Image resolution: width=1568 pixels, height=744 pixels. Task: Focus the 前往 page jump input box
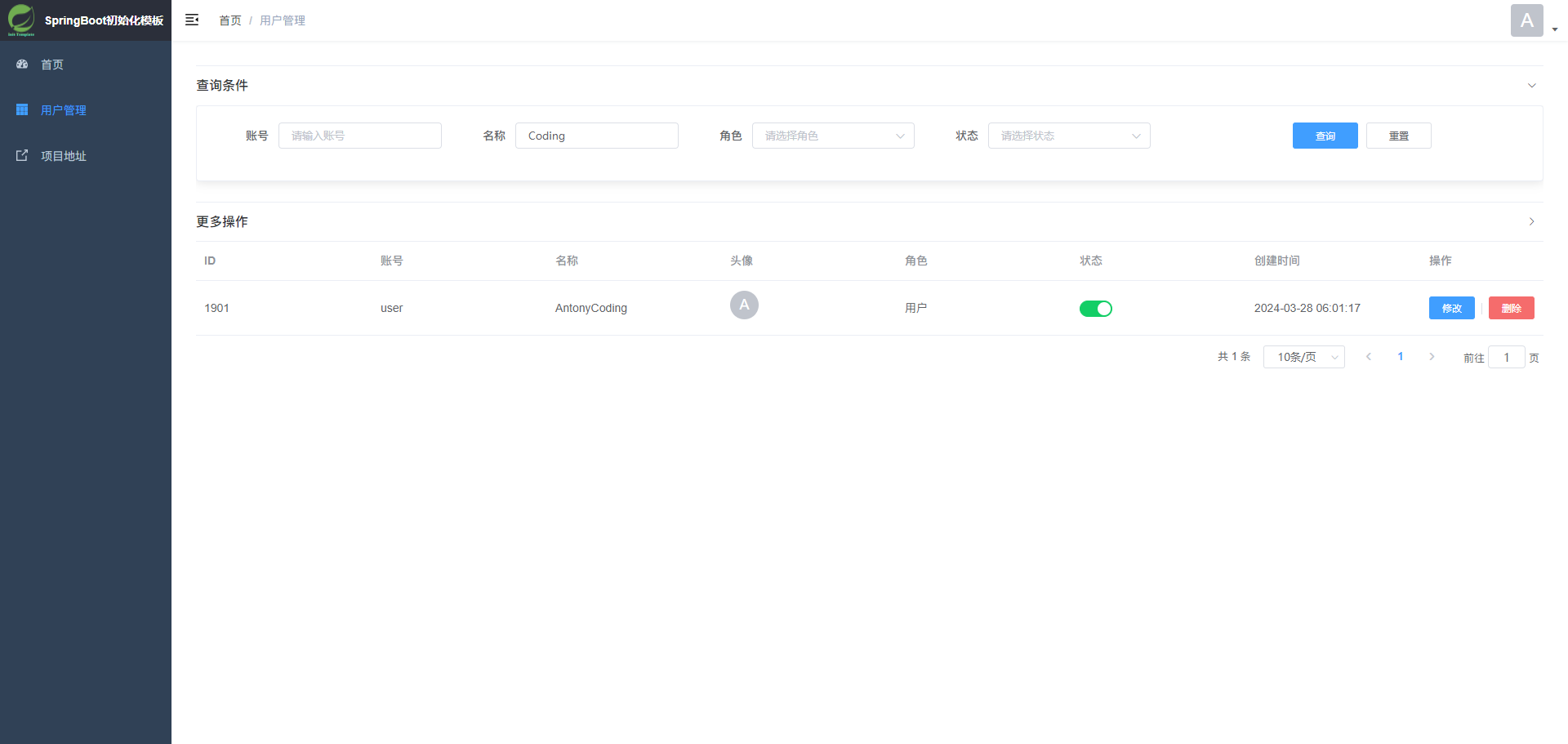(x=1507, y=357)
